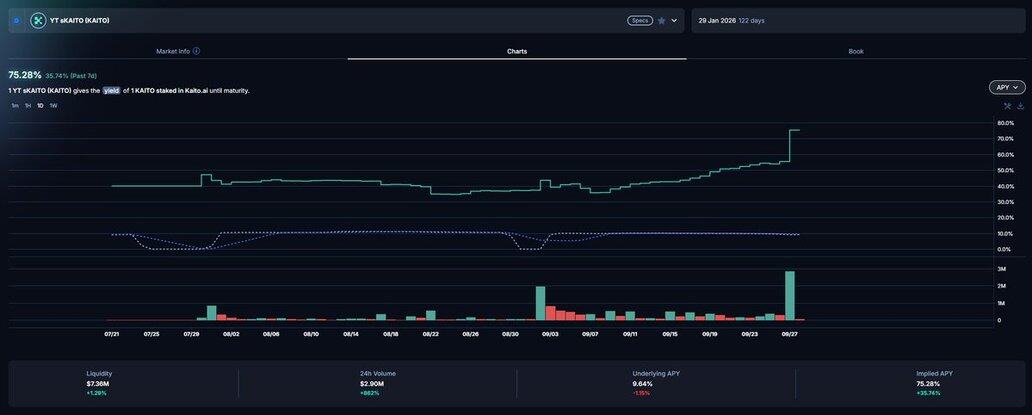
Task: Select the Charts tab
Action: (517, 51)
